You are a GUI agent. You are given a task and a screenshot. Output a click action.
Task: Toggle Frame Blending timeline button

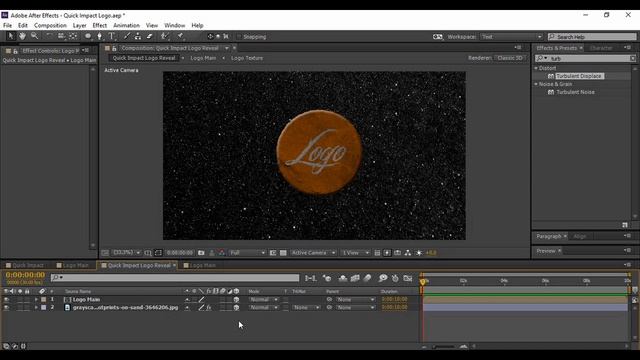[355, 278]
